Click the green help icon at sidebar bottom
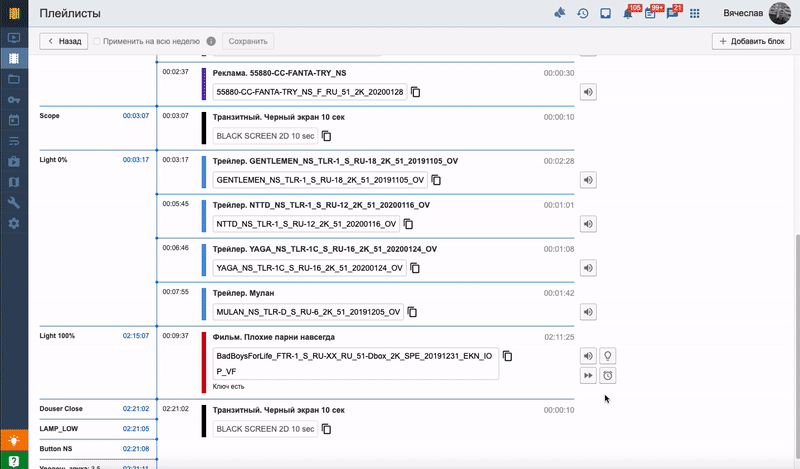Viewport: 800px width, 469px height. [14, 460]
